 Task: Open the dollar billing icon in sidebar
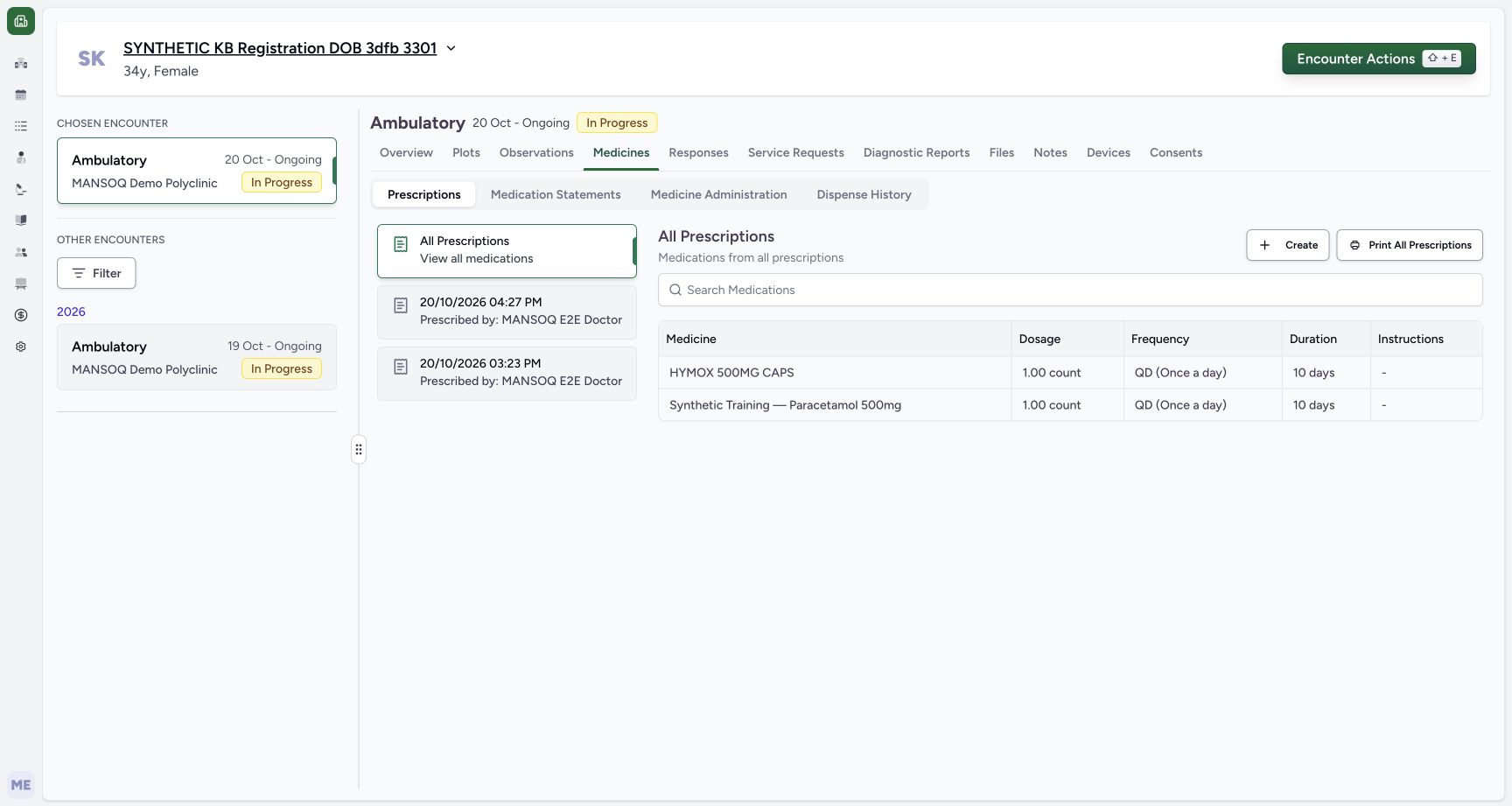21,315
